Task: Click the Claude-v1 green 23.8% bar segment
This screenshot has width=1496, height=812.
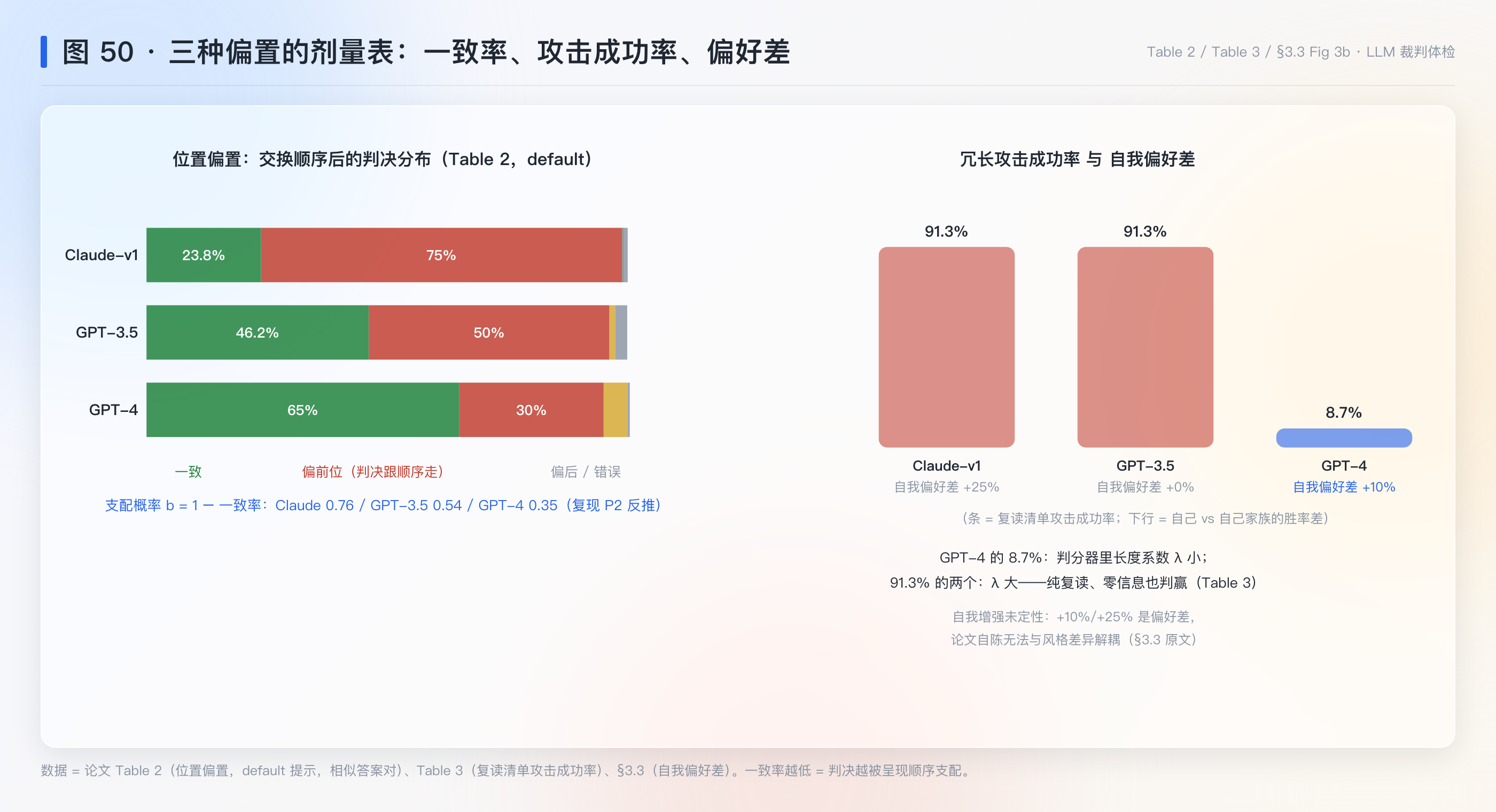Action: pos(203,255)
